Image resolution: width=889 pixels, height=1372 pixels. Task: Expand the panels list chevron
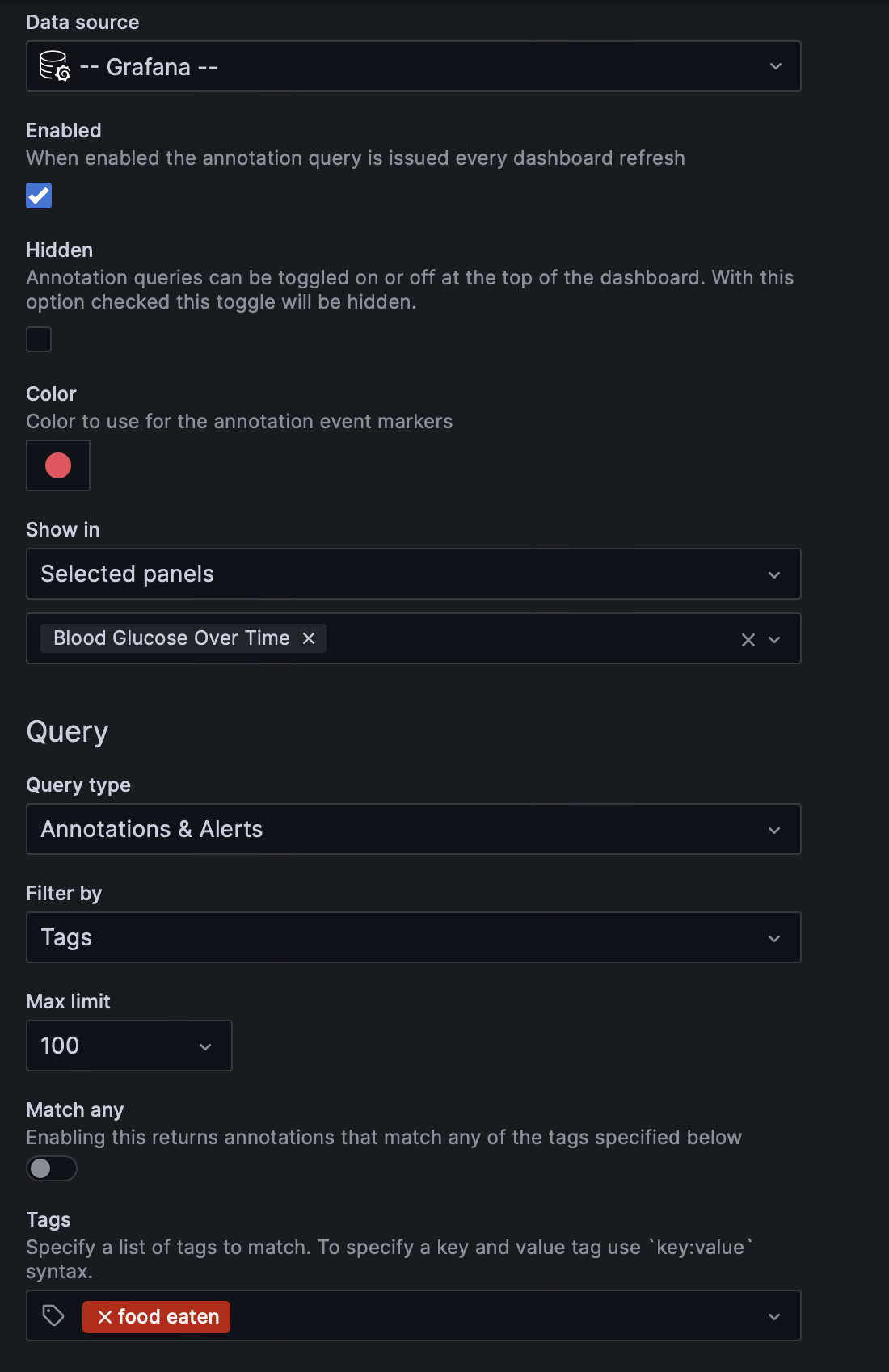(774, 640)
